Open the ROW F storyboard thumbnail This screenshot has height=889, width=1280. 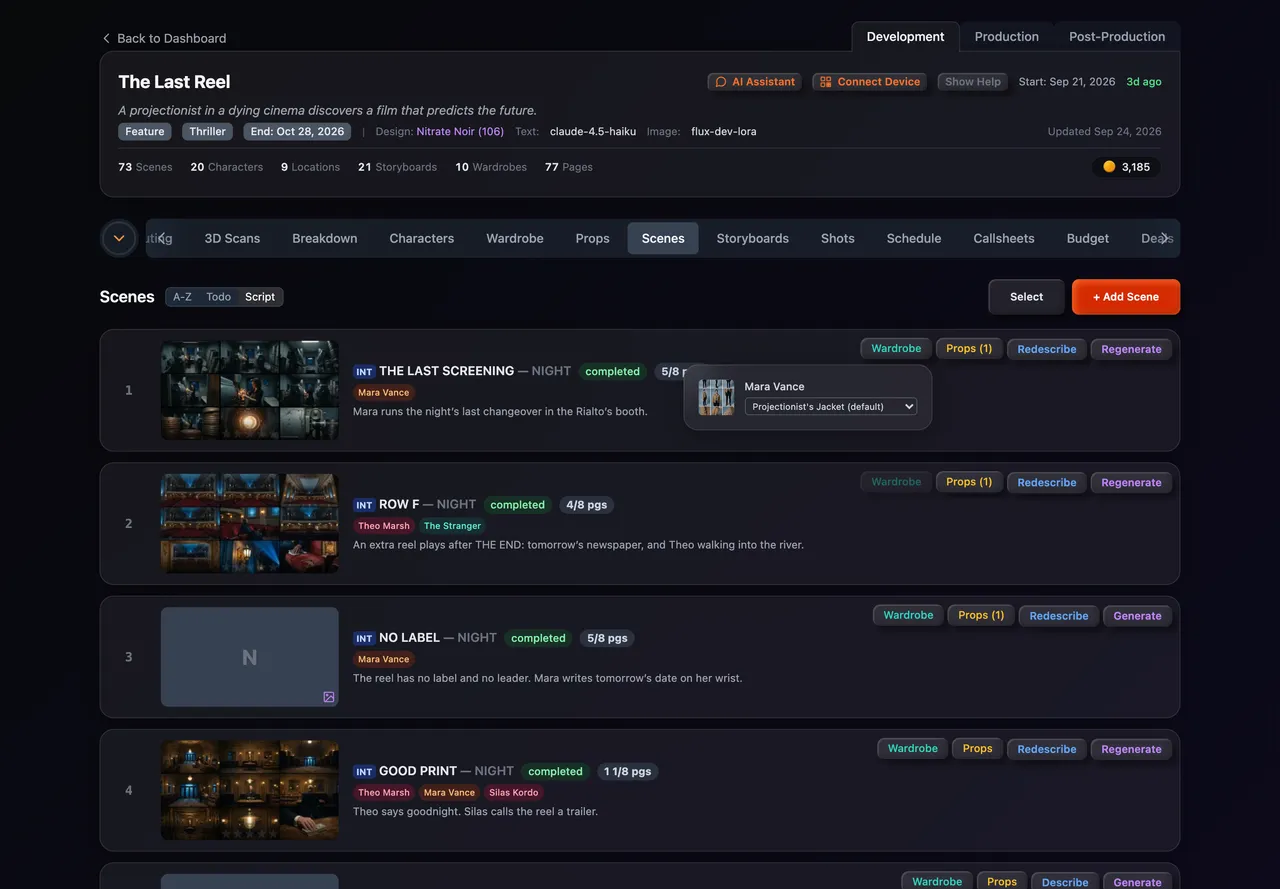[250, 523]
